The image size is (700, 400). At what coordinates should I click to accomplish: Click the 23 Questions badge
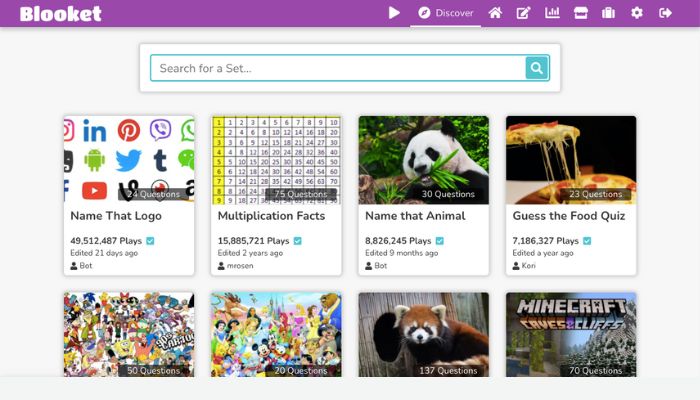click(x=595, y=194)
